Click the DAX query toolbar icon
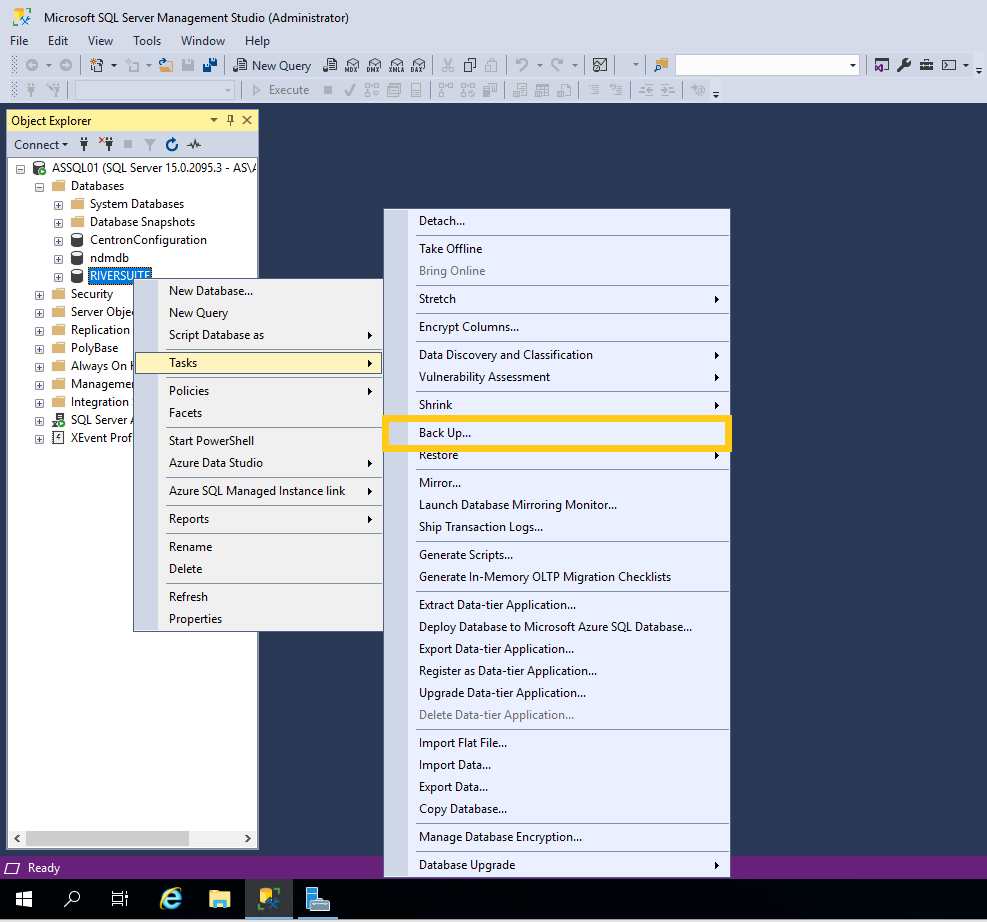987x922 pixels. click(x=417, y=65)
